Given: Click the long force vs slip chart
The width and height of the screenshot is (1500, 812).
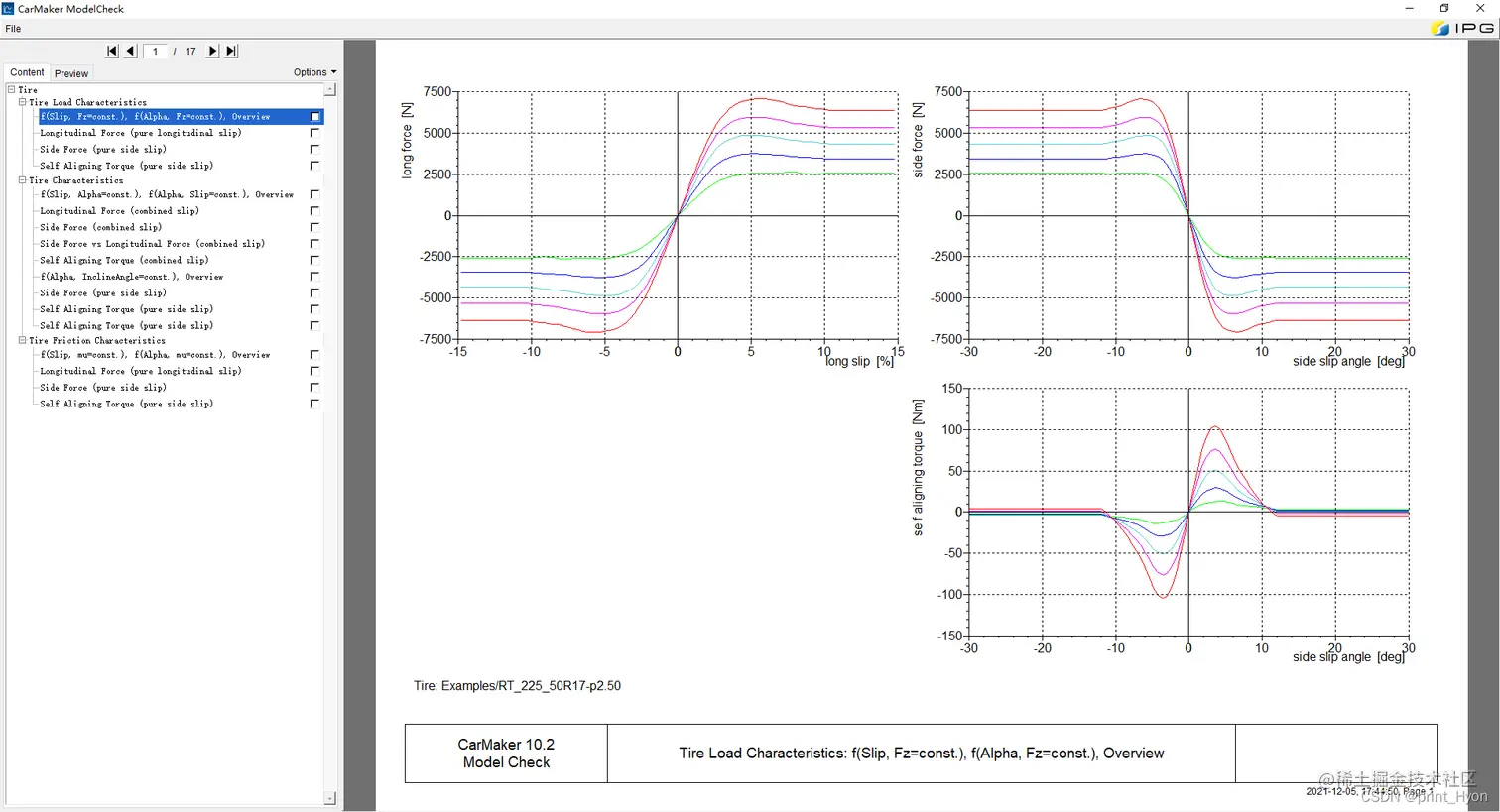Looking at the screenshot, I should (678, 215).
